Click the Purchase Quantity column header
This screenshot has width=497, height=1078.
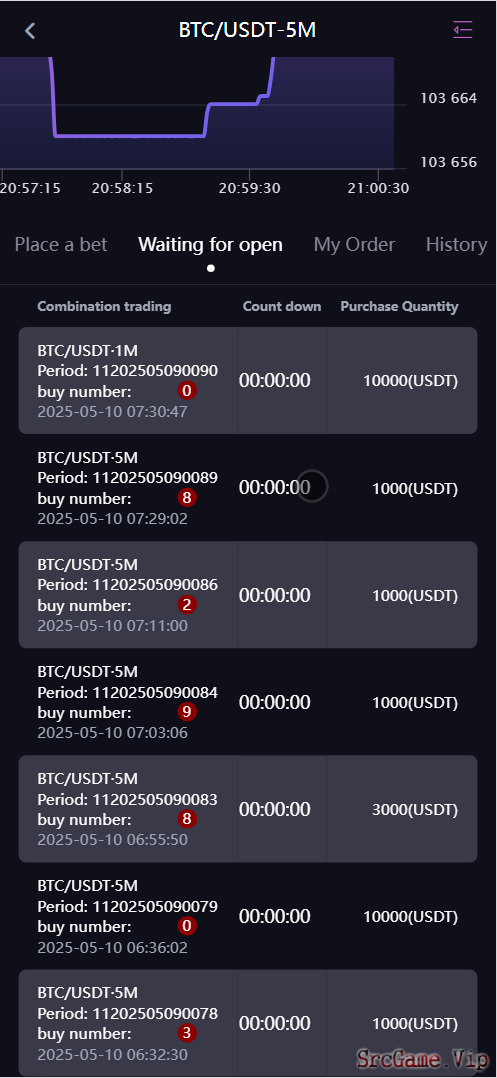click(x=399, y=307)
